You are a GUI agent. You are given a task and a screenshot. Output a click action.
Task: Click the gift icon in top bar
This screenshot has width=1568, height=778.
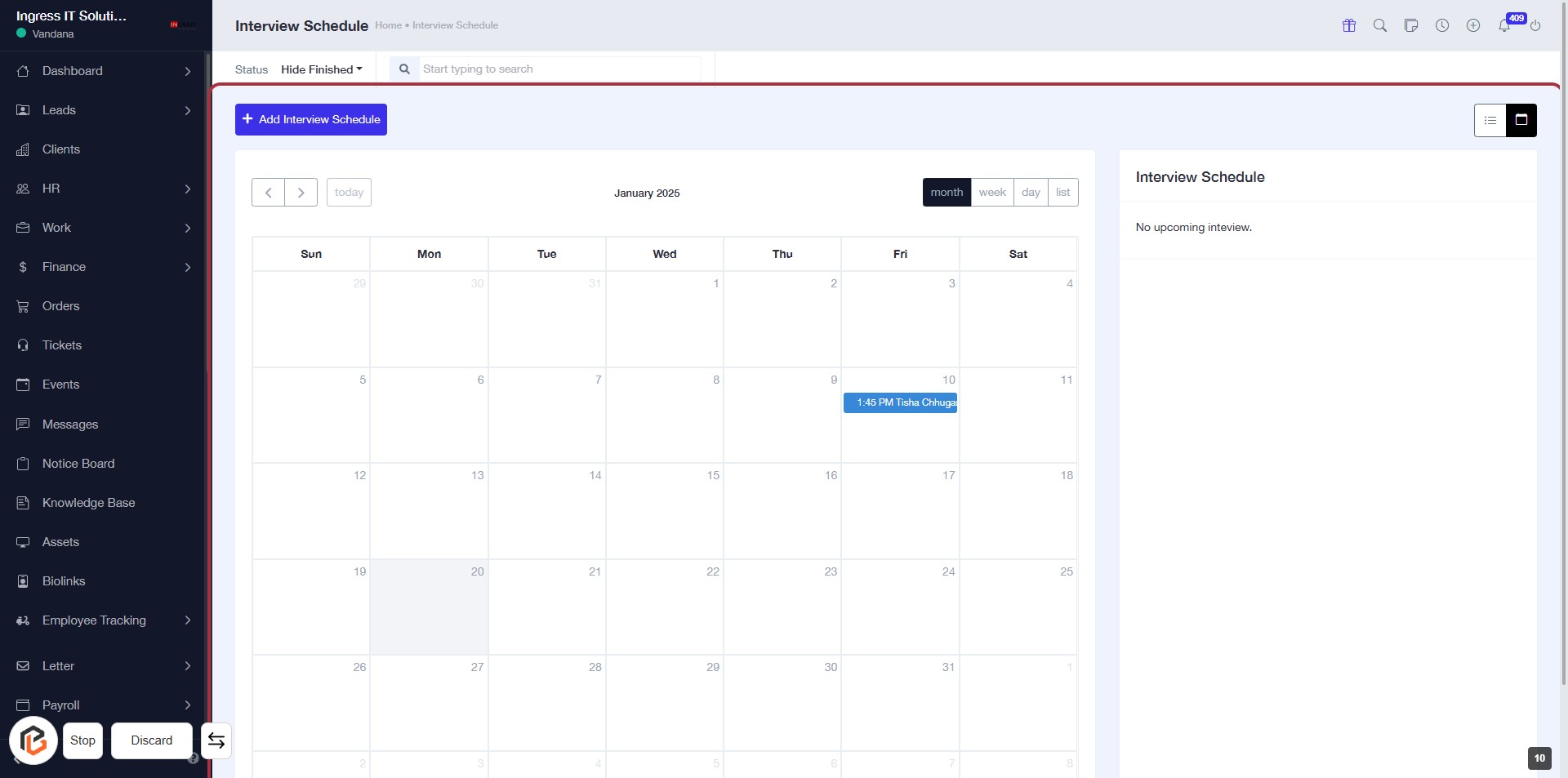tap(1349, 25)
